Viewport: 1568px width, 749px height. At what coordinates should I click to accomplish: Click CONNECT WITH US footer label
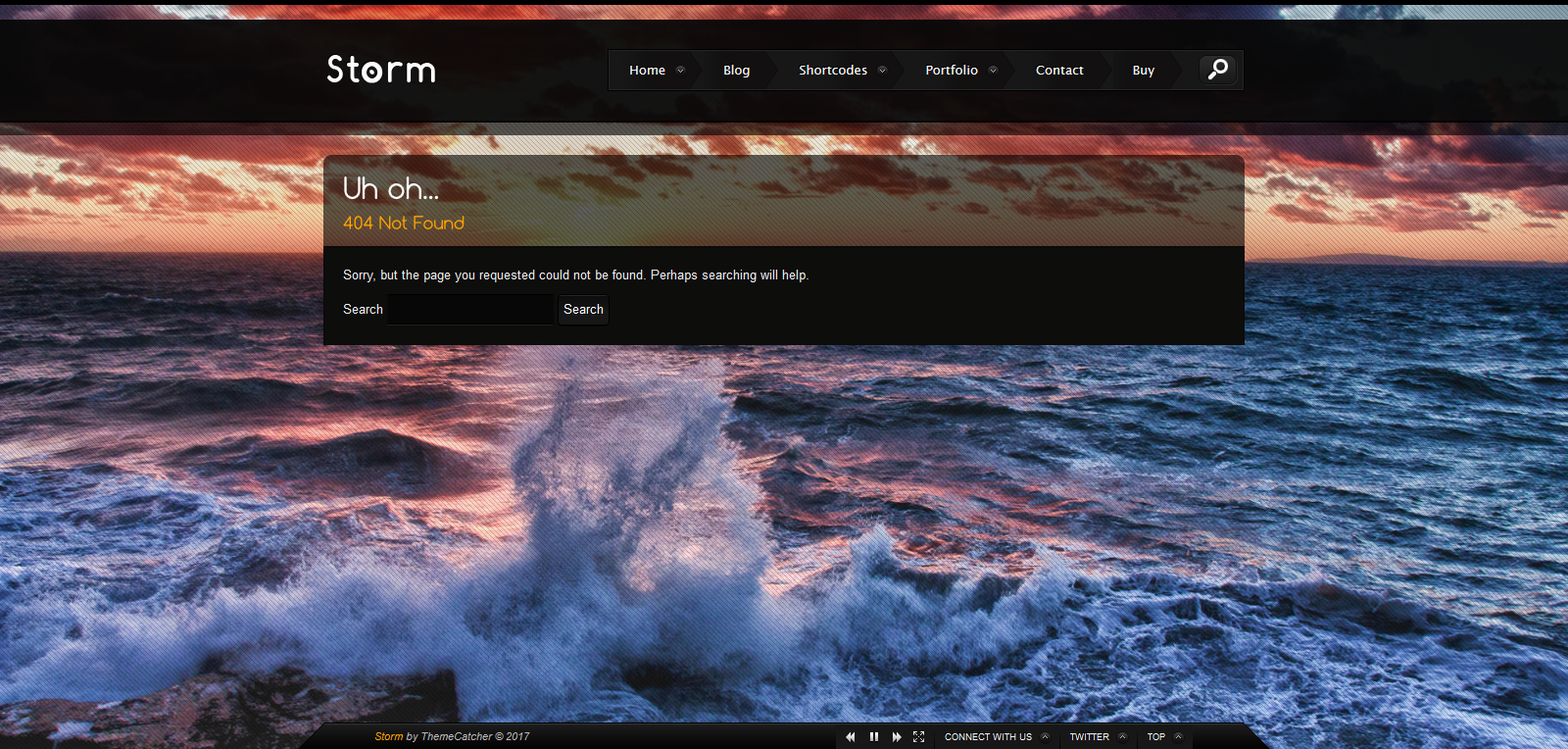coord(988,736)
